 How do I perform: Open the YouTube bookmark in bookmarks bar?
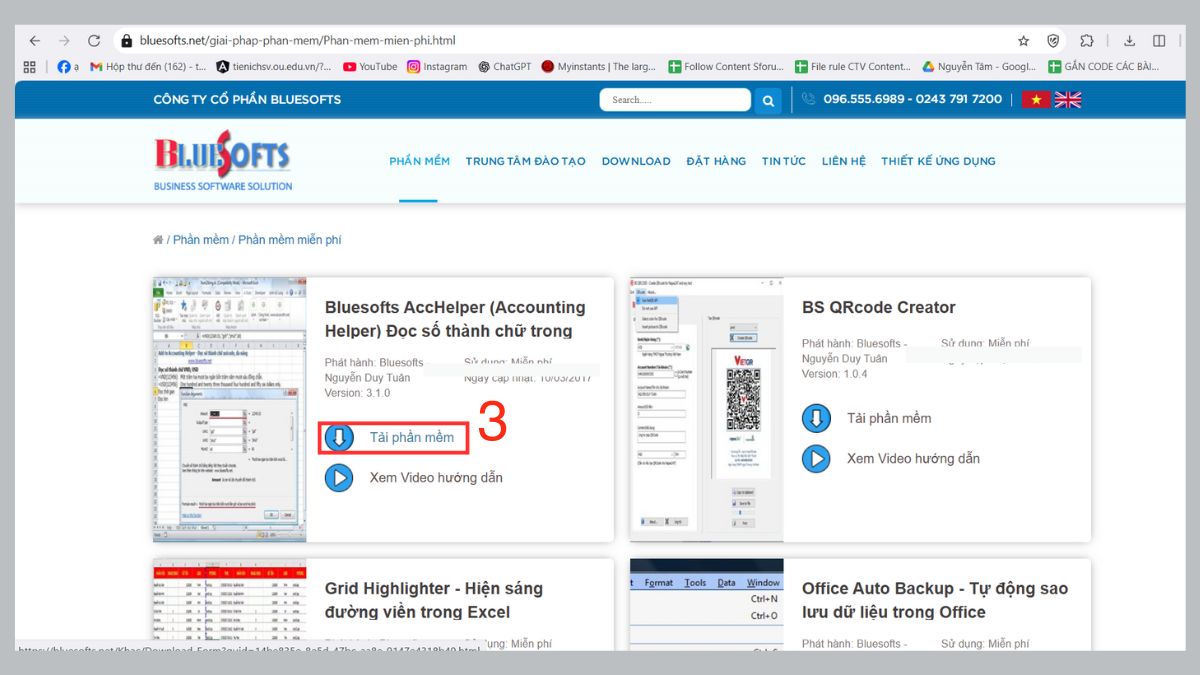tap(370, 67)
